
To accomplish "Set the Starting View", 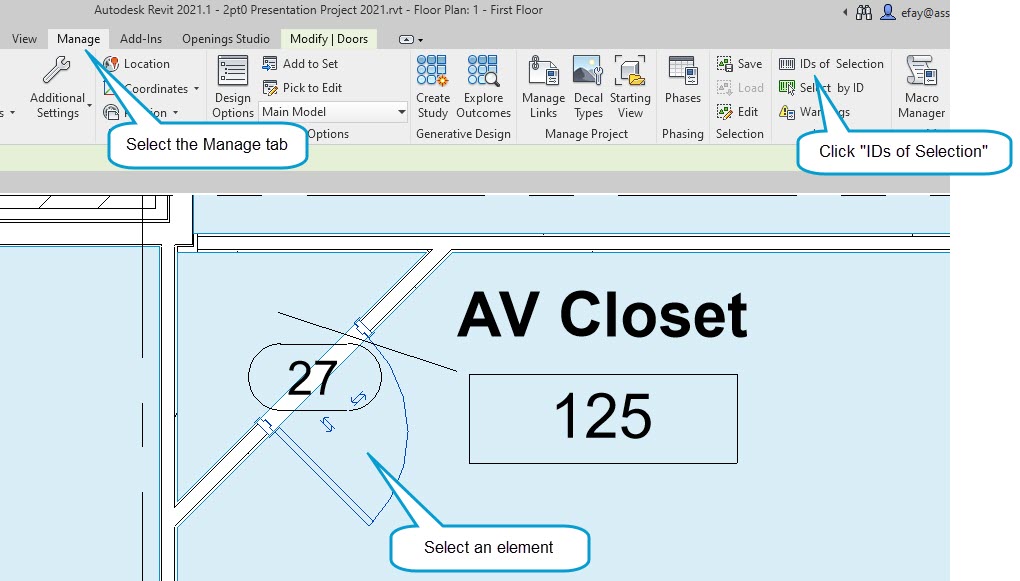I will pyautogui.click(x=630, y=88).
